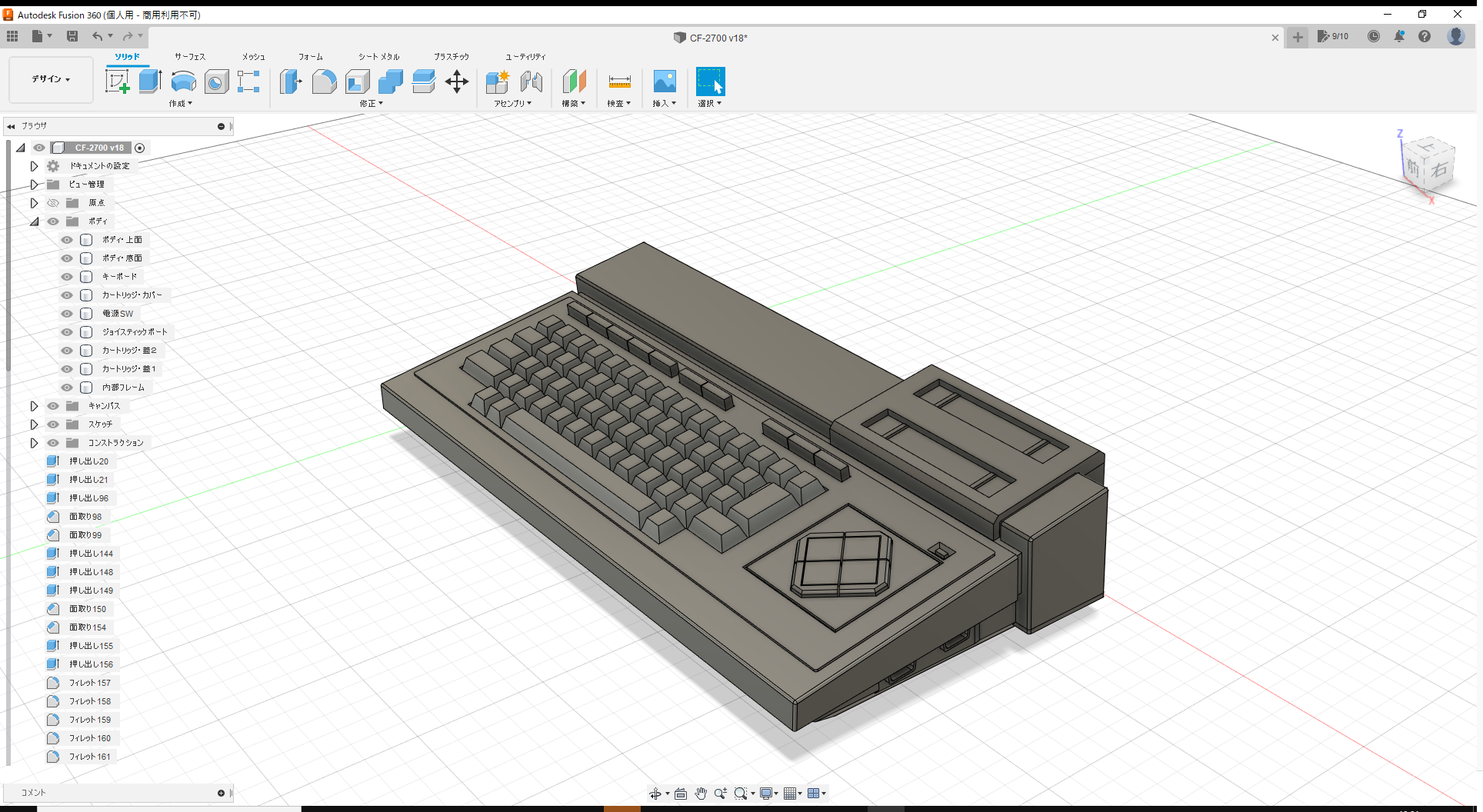Click the Undo button
This screenshot has height=812, width=1483.
click(98, 36)
